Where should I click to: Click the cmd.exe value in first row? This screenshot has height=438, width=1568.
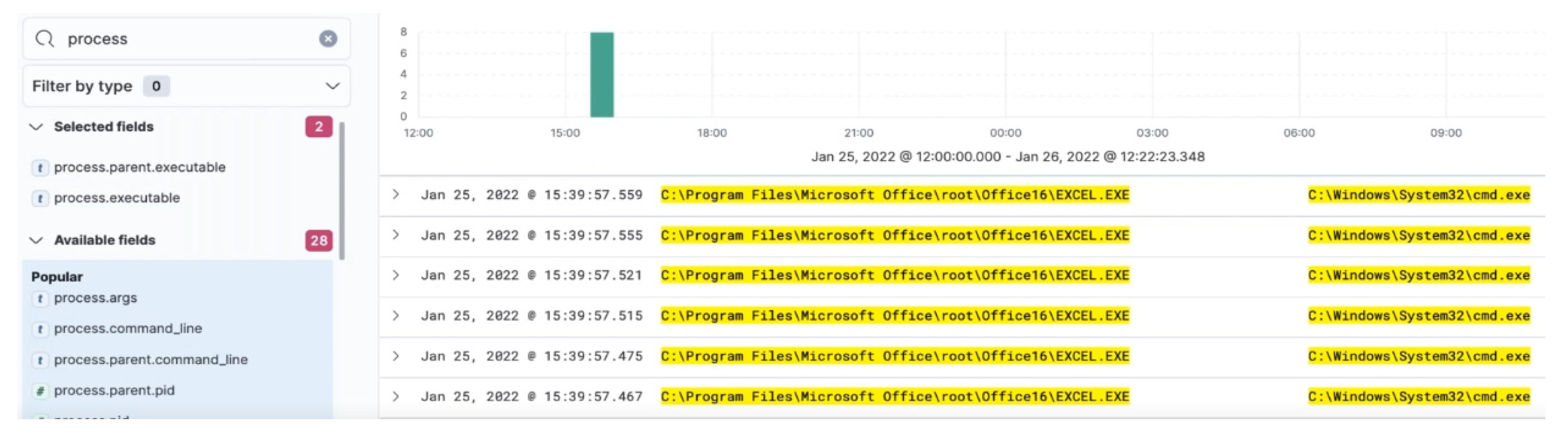(1418, 195)
